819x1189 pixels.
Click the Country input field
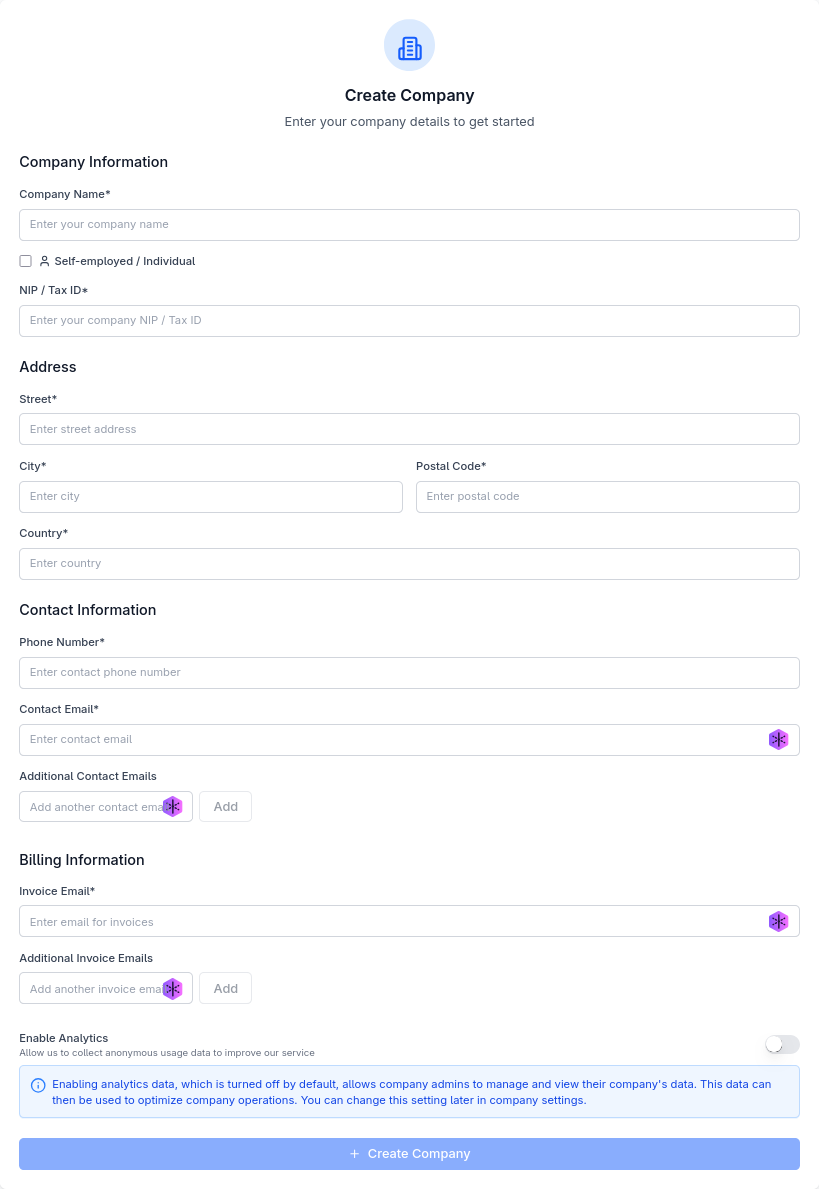(409, 563)
